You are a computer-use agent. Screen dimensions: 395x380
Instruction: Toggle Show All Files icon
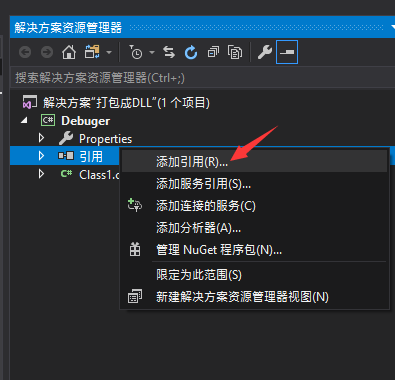(x=235, y=52)
